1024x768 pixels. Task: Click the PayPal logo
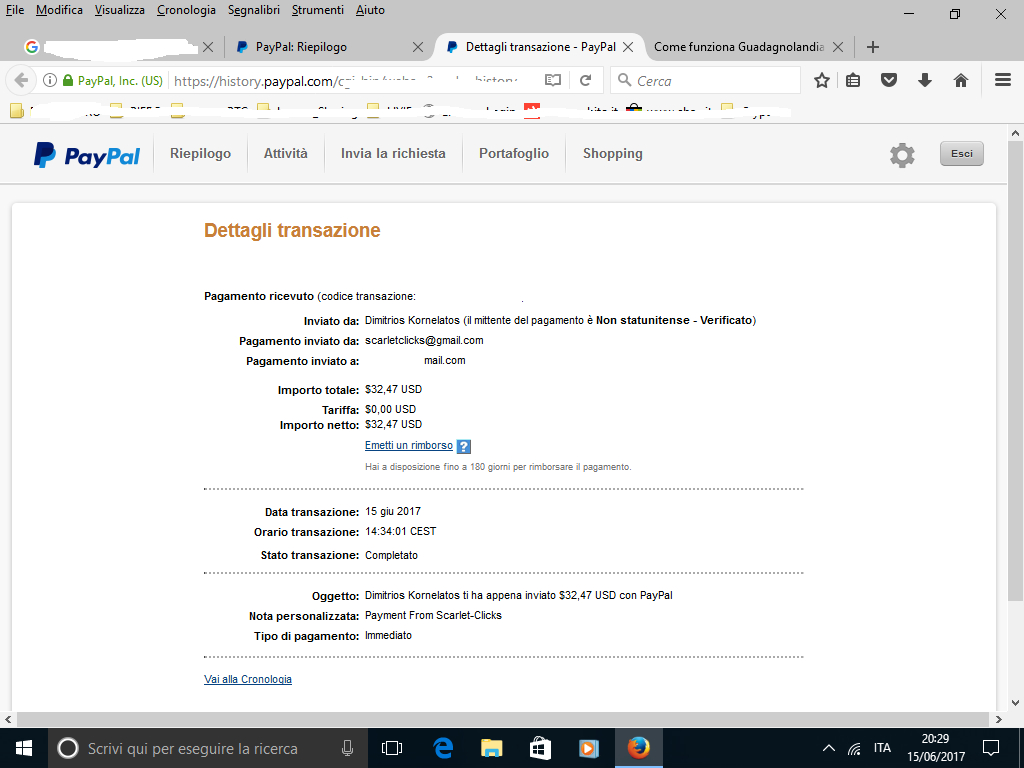click(x=87, y=155)
